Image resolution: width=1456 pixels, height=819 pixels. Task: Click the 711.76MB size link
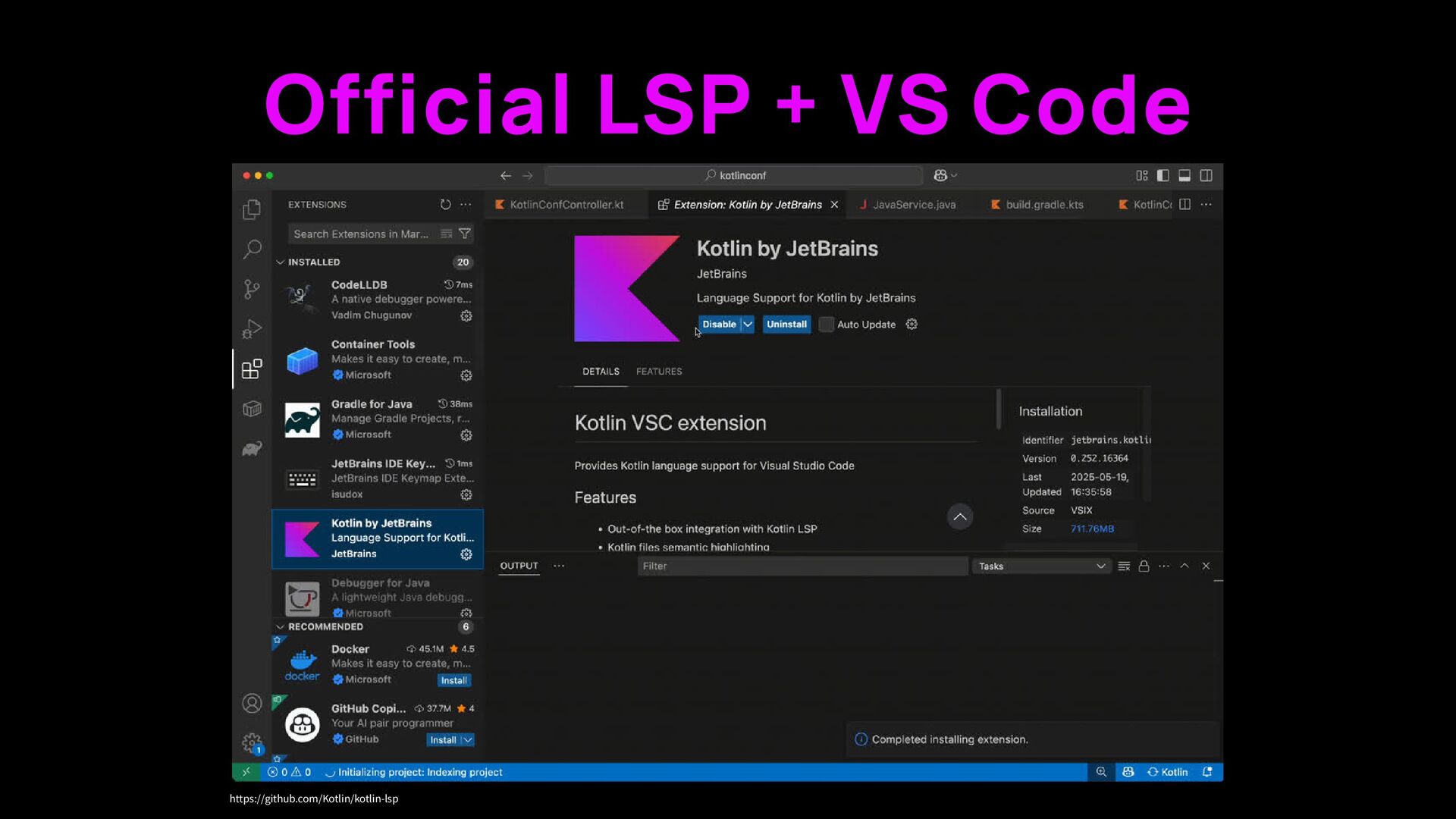pyautogui.click(x=1092, y=529)
